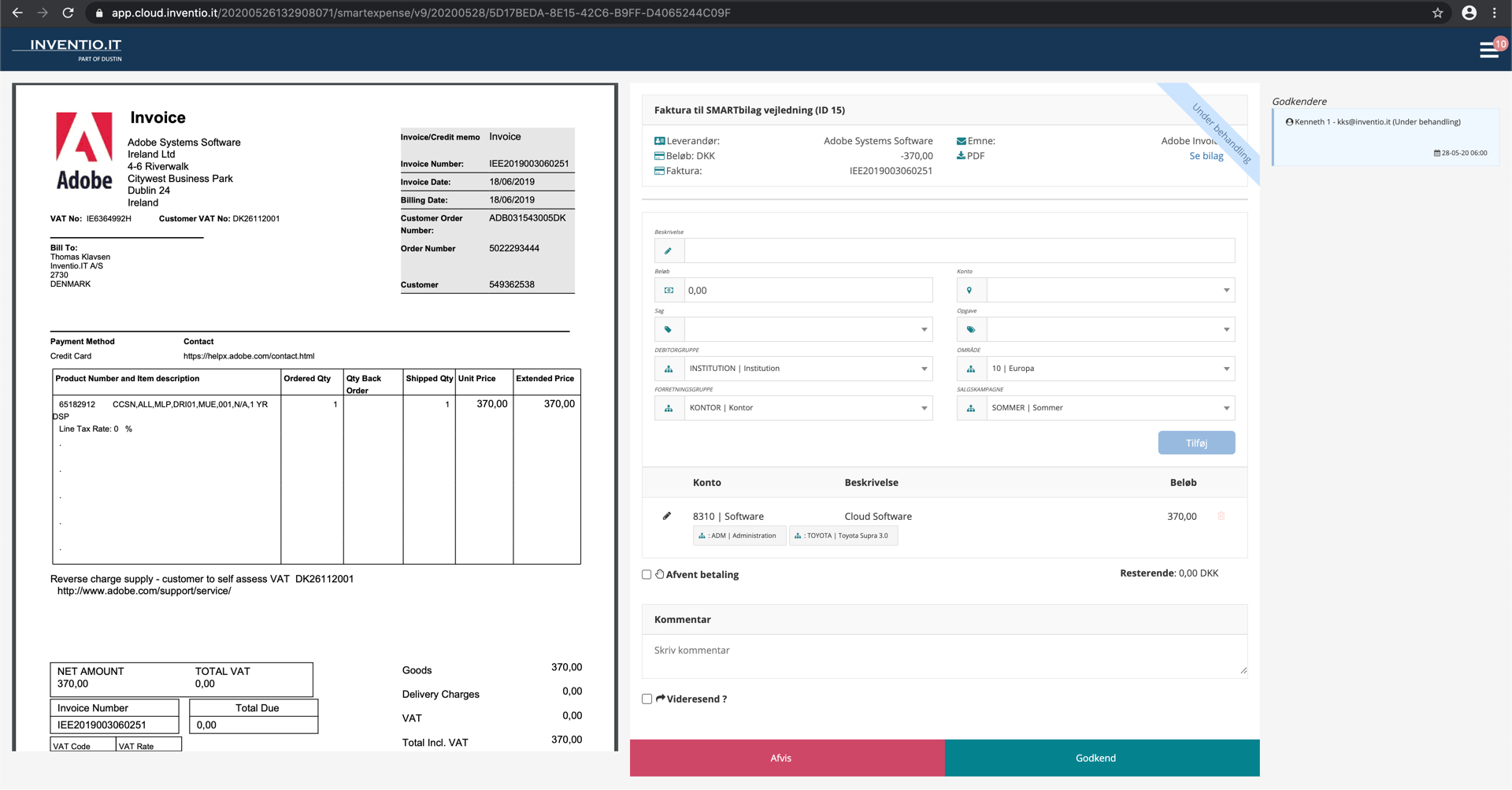Click the Beløb column header

[x=1183, y=482]
